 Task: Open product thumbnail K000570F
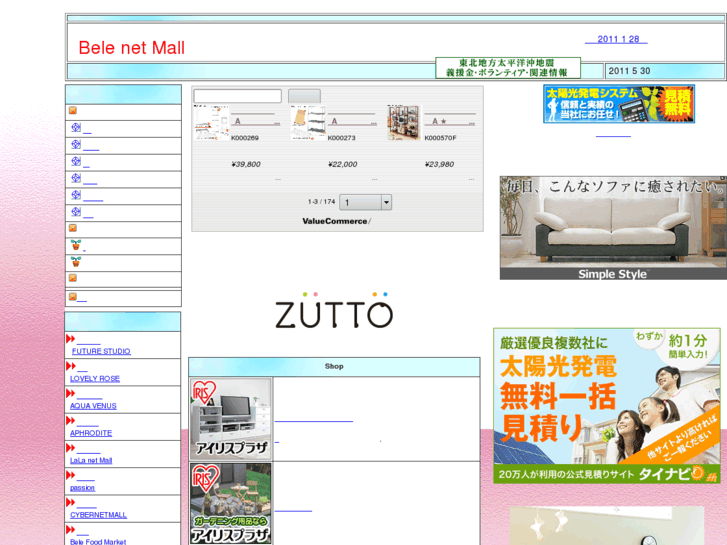405,122
